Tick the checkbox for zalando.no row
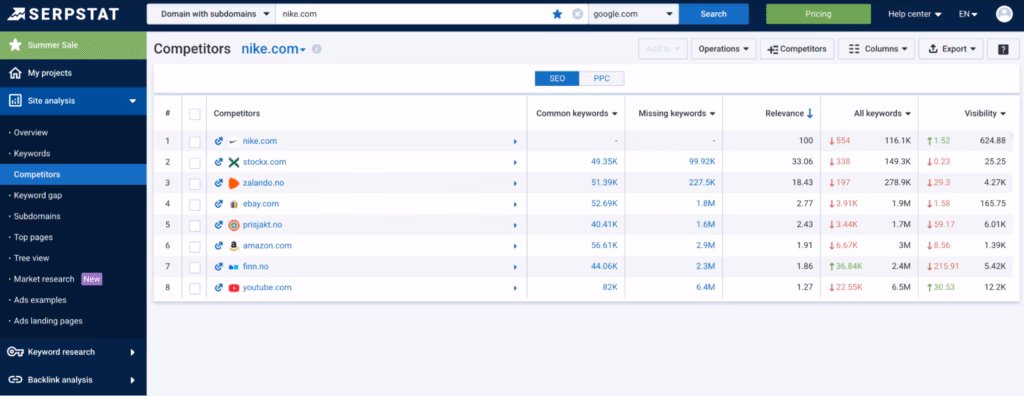The image size is (1024, 396). click(195, 184)
